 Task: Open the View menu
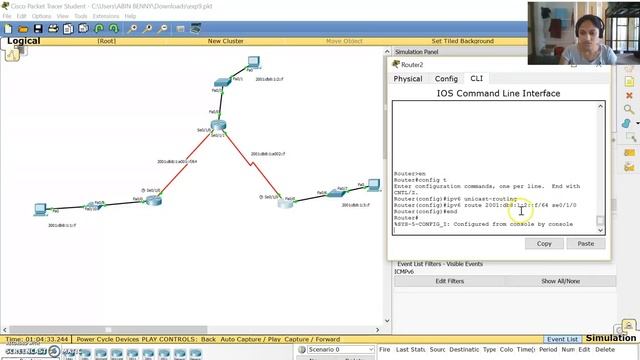tap(62, 16)
